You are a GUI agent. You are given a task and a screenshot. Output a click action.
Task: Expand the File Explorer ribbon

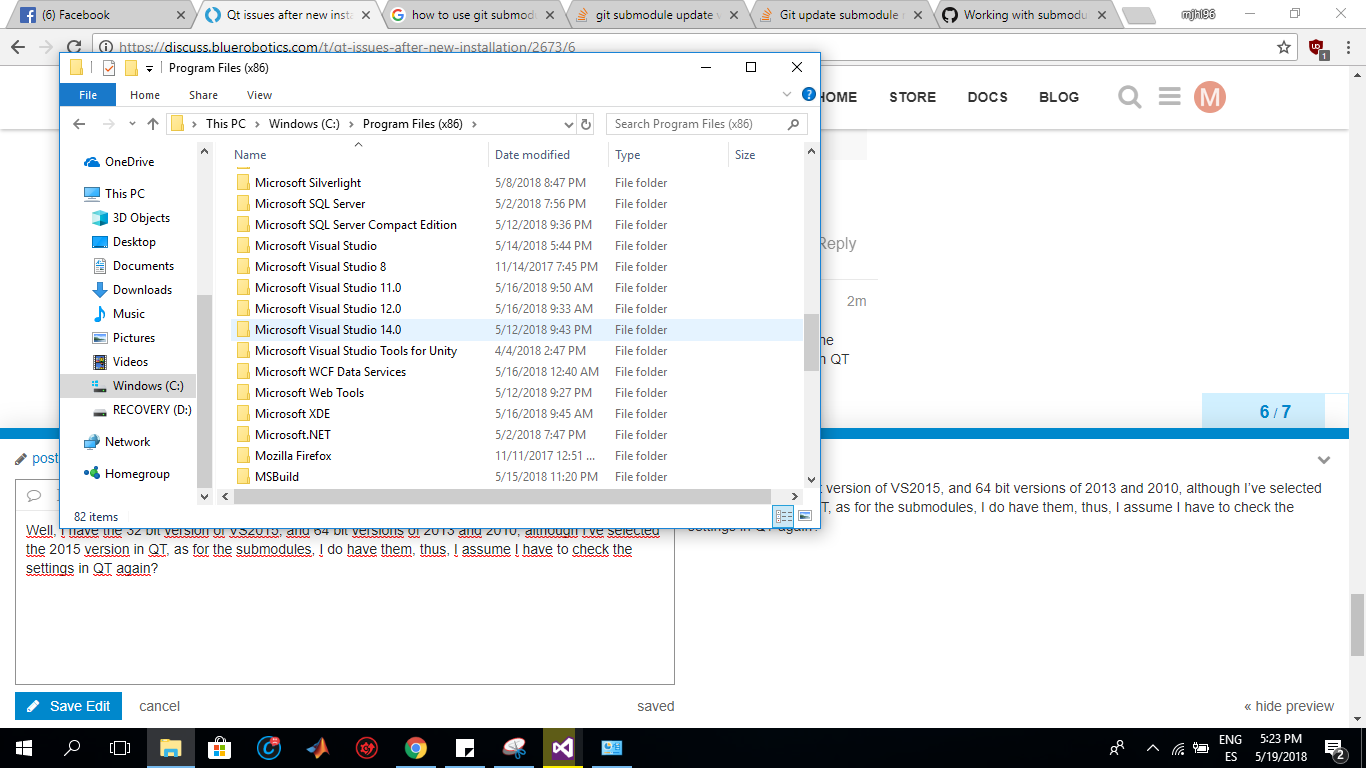coord(787,94)
